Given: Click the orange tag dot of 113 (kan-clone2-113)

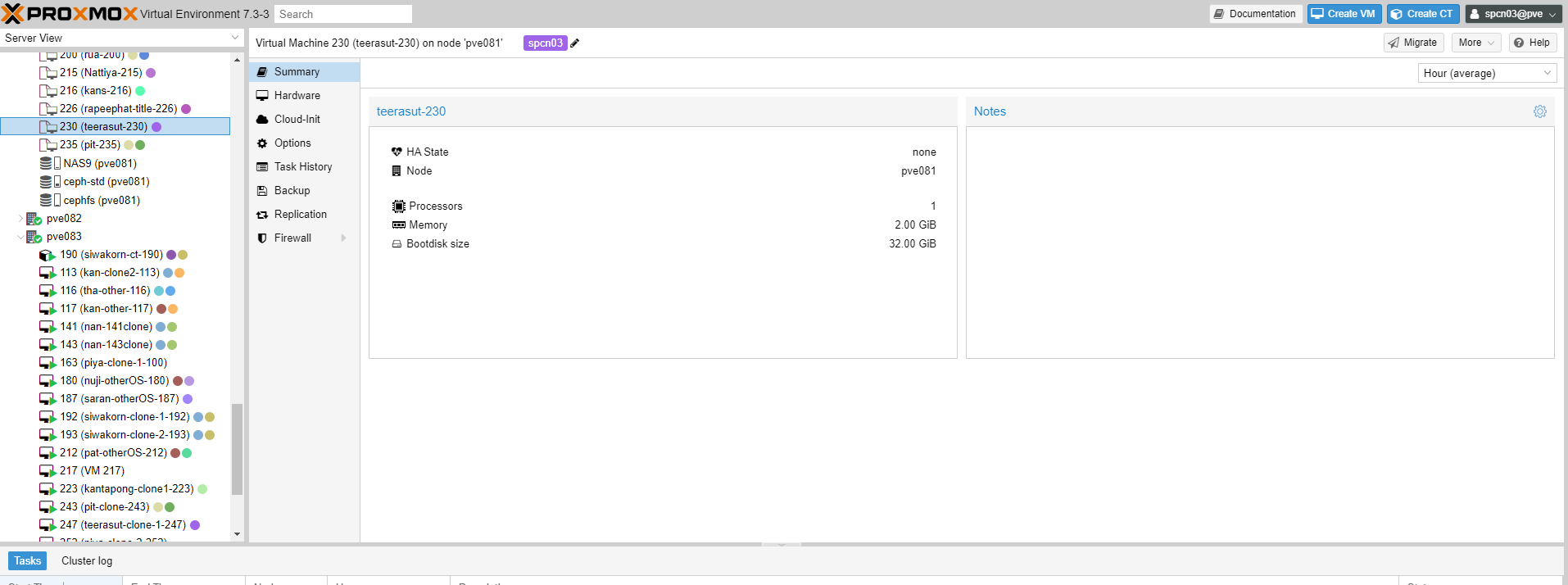Looking at the screenshot, I should coord(179,273).
